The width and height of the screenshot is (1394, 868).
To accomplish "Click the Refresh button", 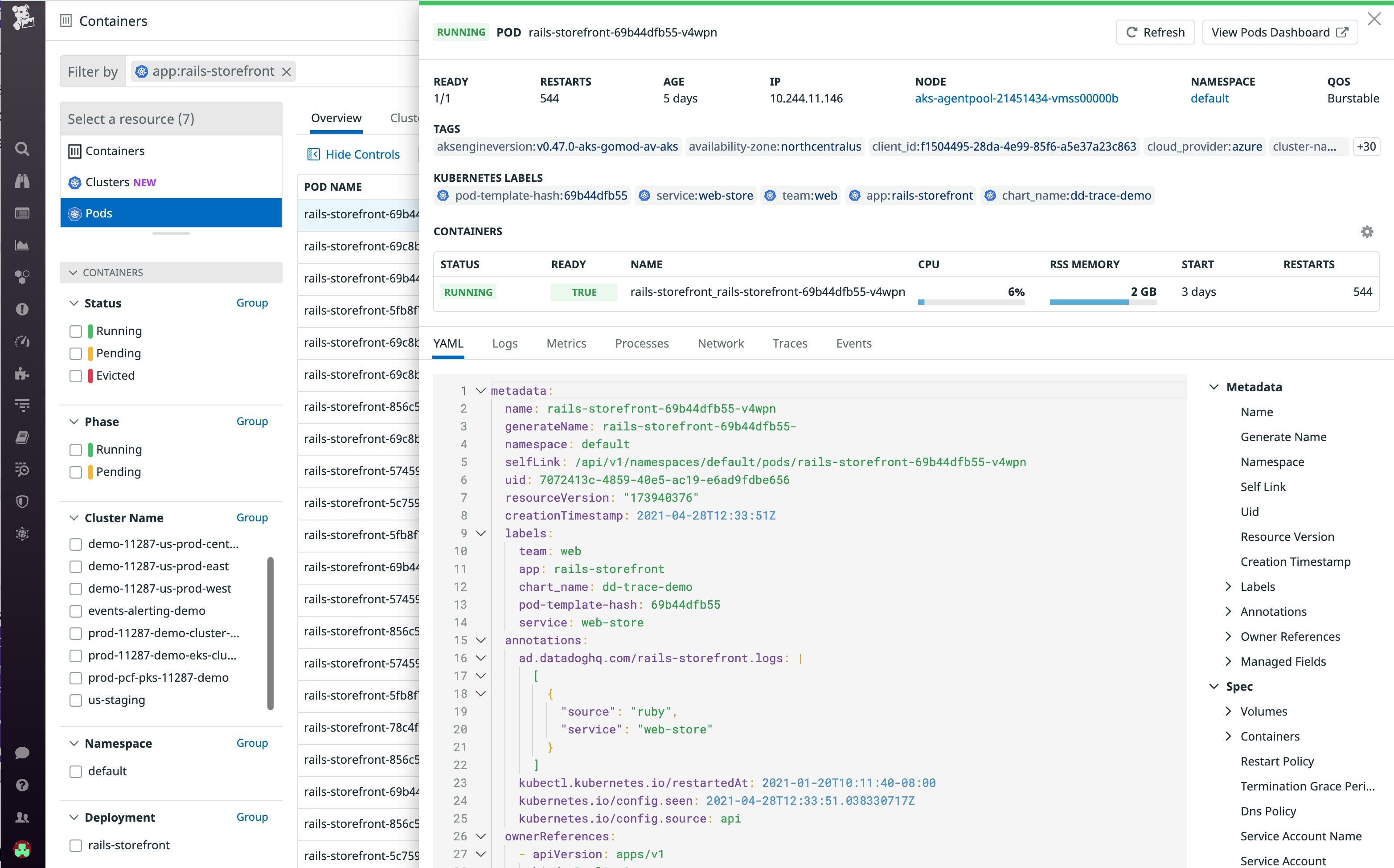I will 1155,32.
